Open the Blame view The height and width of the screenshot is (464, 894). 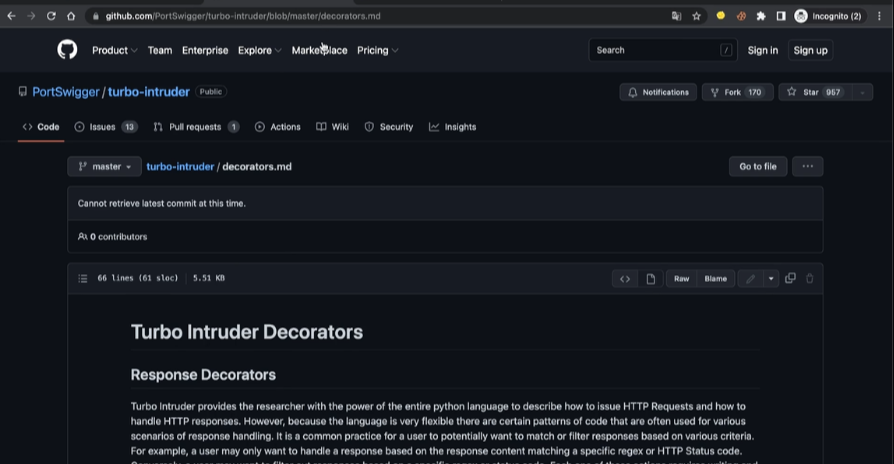tap(716, 279)
